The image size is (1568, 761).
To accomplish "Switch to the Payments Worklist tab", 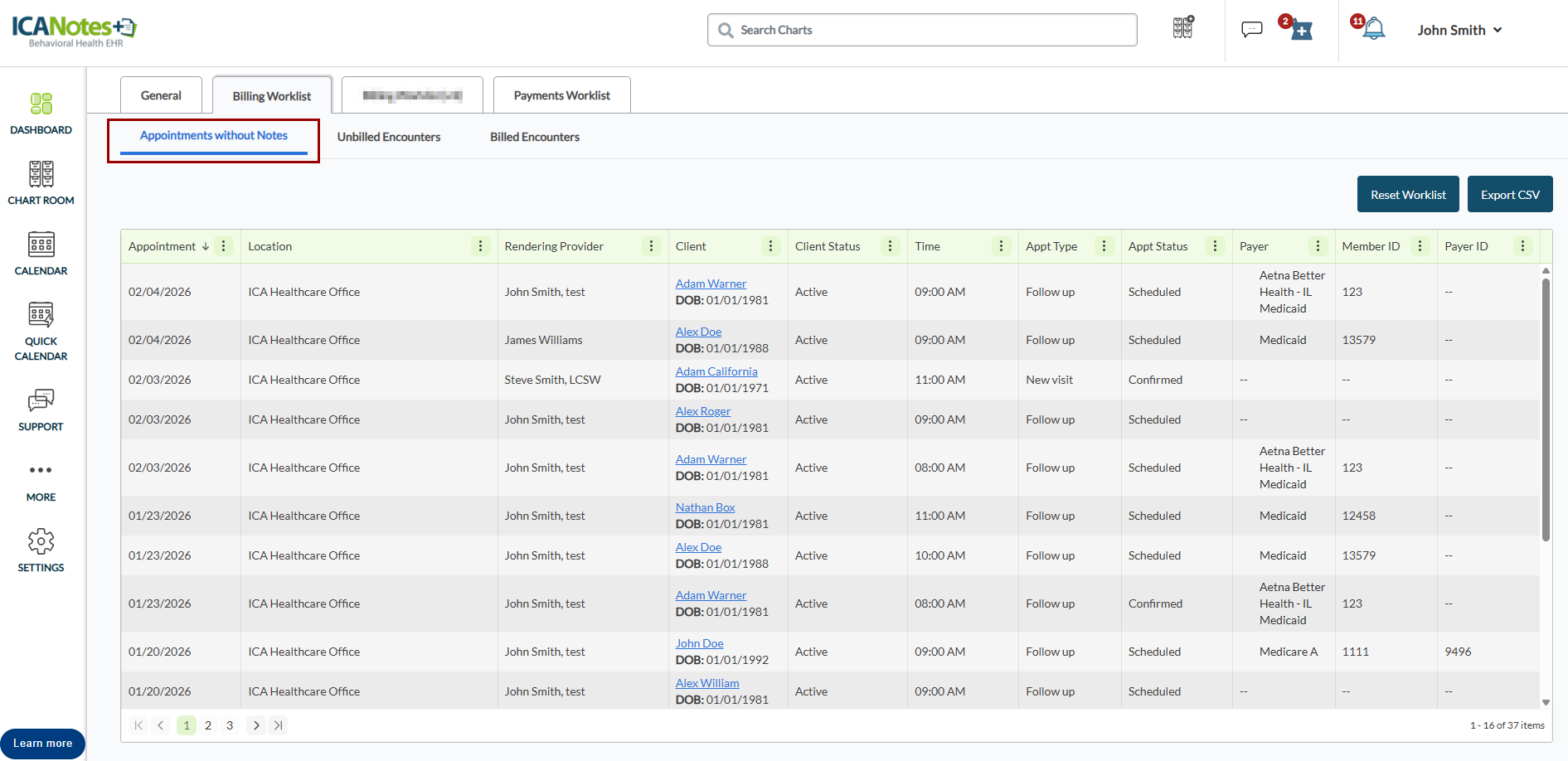I will click(561, 95).
